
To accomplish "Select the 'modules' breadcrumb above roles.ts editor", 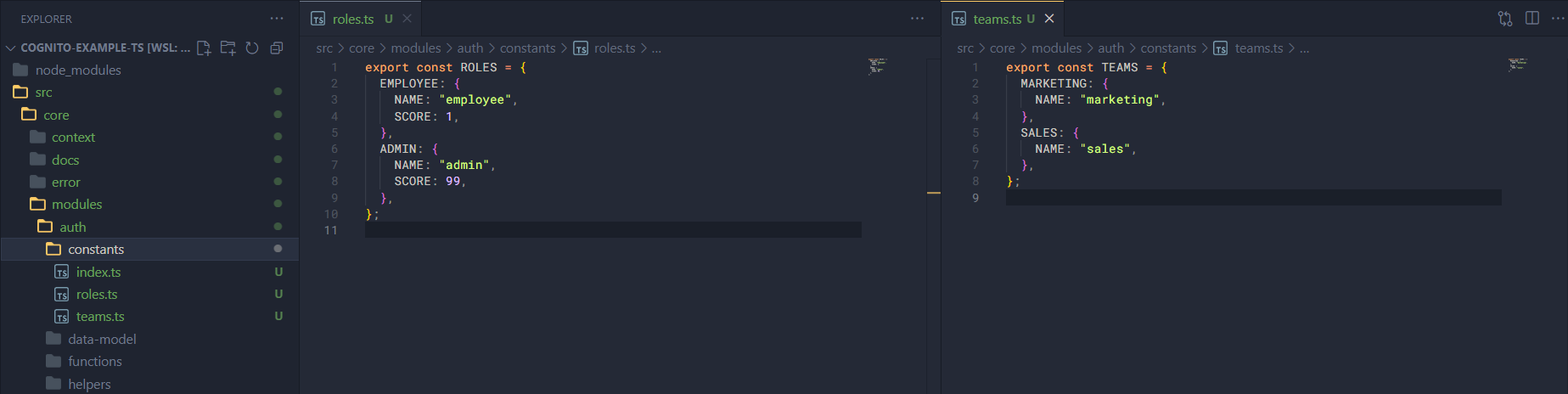I will [x=415, y=48].
